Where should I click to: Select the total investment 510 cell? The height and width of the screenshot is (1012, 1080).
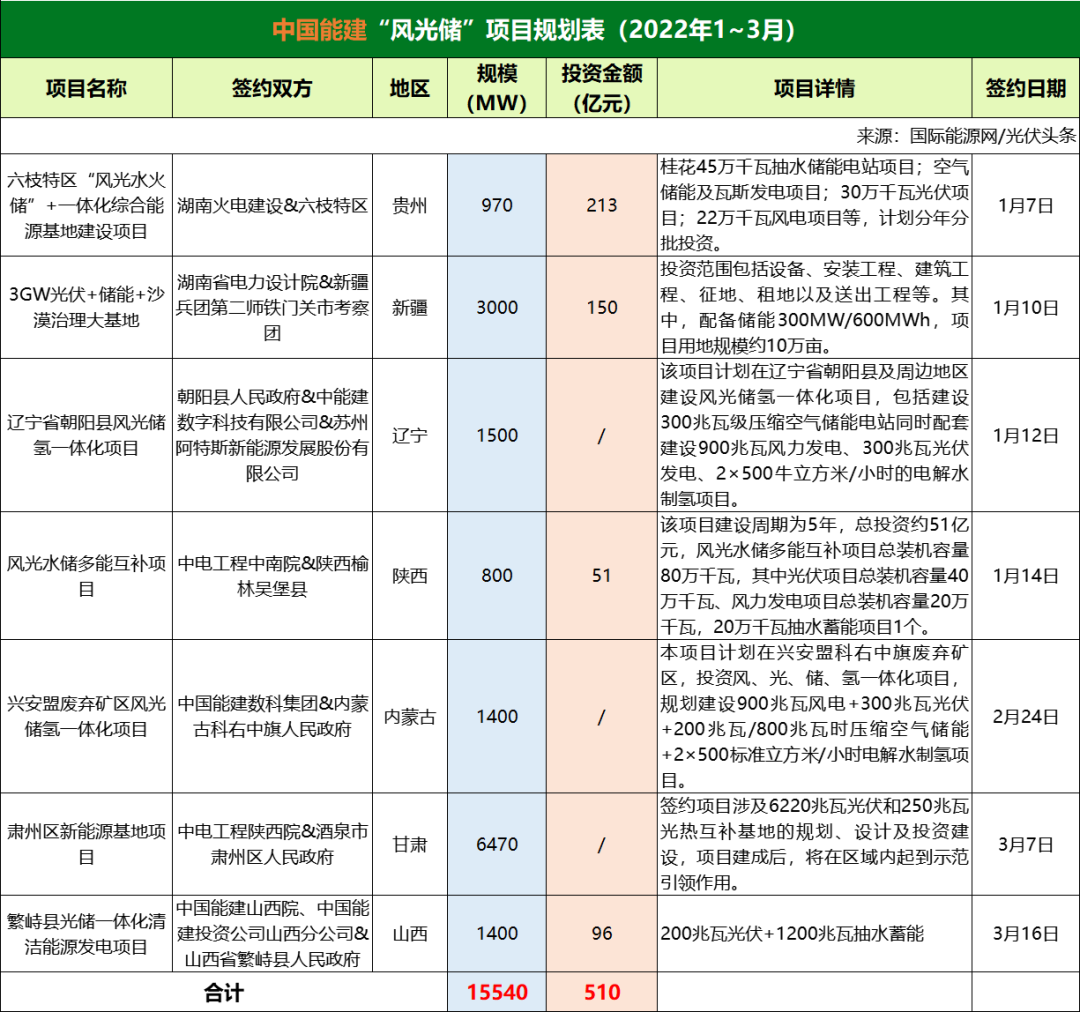pyautogui.click(x=601, y=992)
